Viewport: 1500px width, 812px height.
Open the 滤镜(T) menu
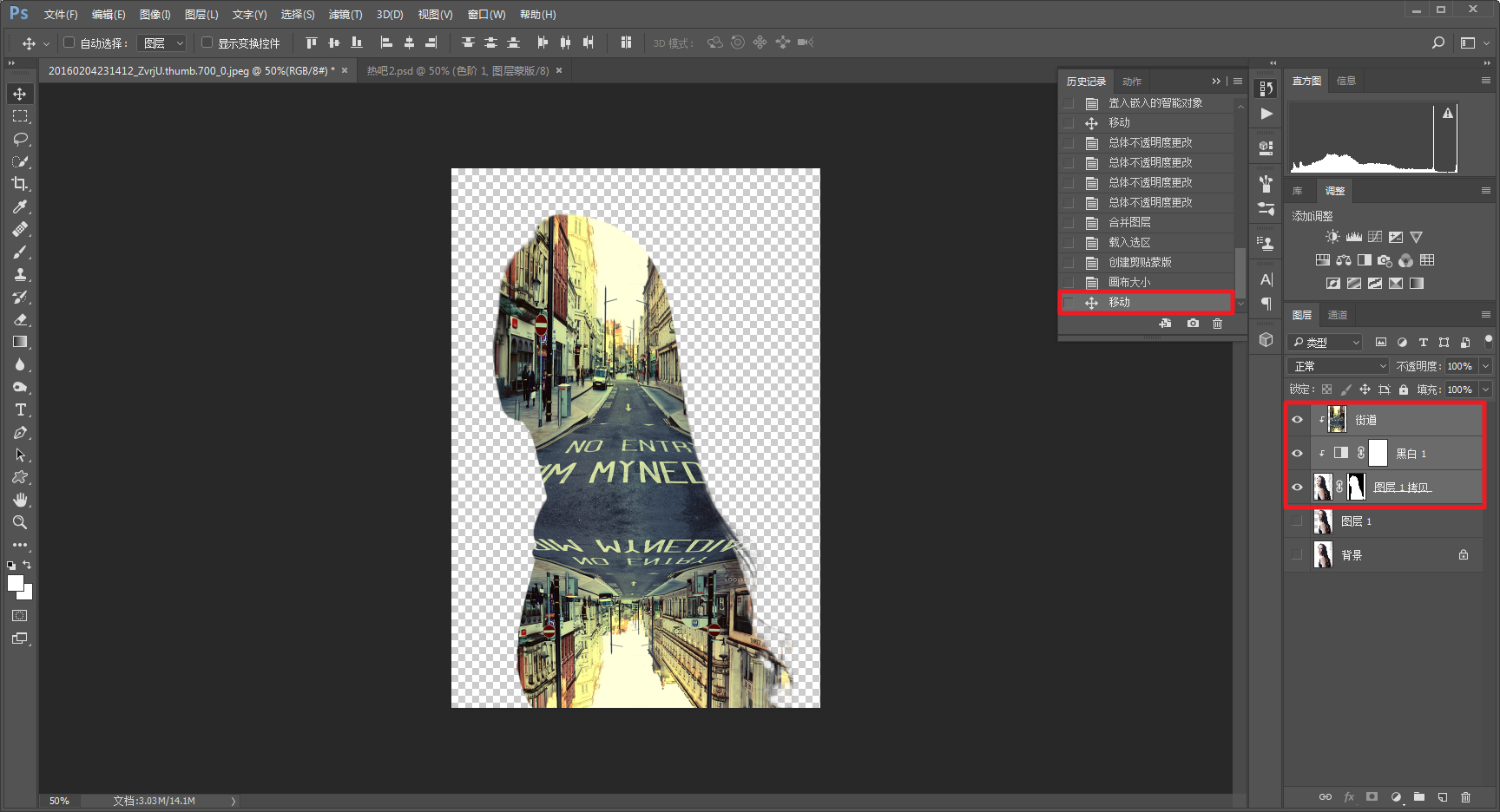(345, 15)
